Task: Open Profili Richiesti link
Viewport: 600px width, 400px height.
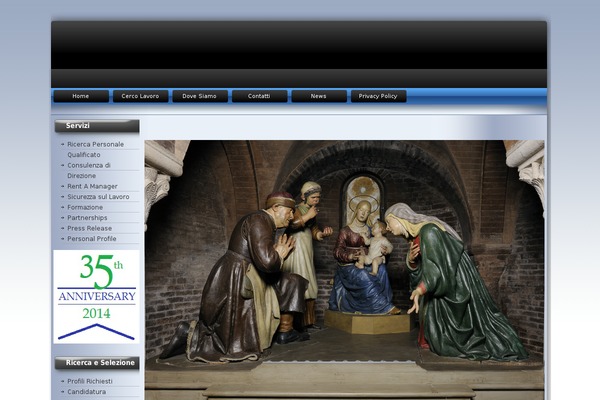Action: click(x=89, y=382)
